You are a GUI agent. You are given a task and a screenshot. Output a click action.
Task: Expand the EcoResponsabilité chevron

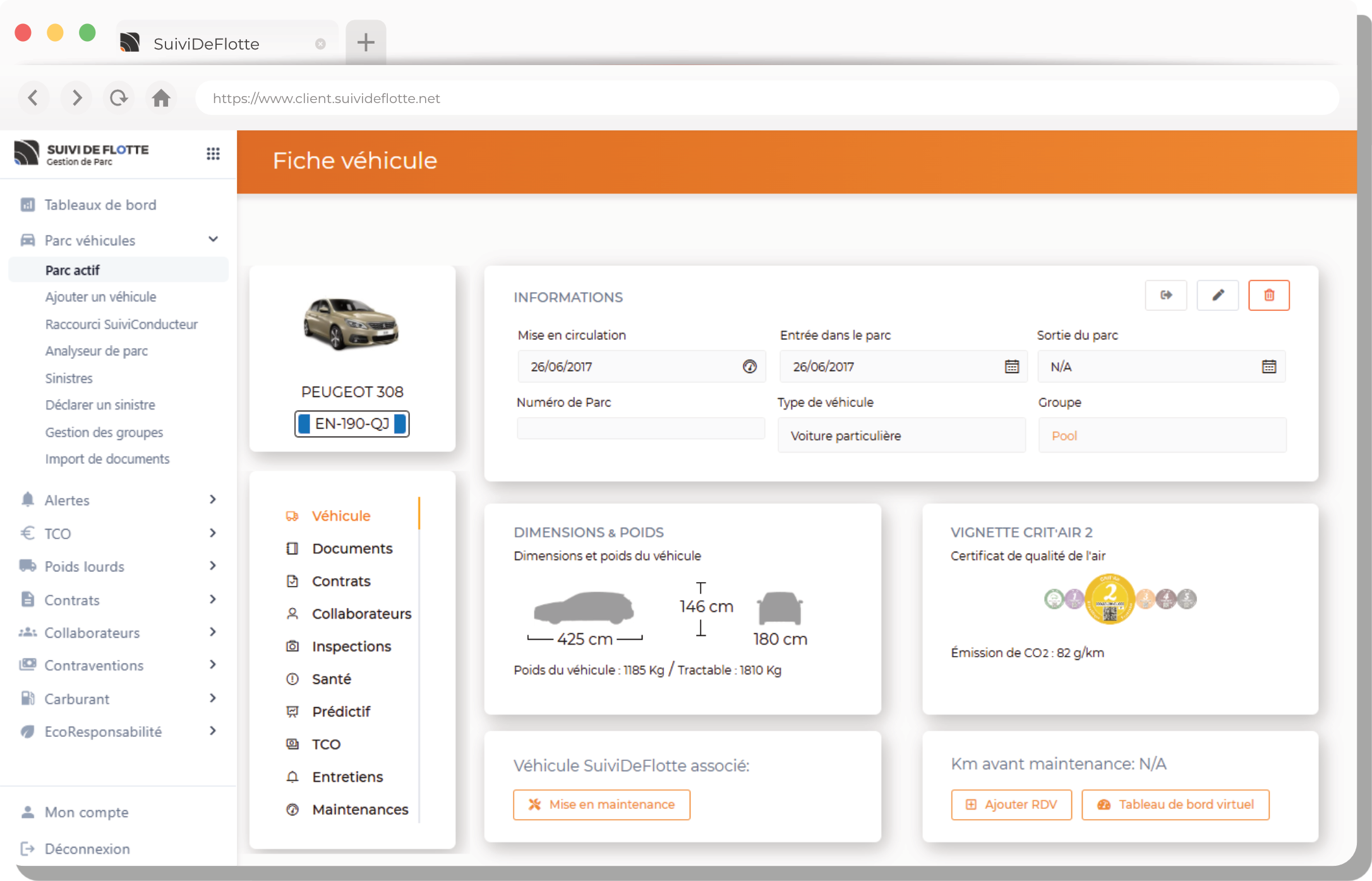click(213, 731)
